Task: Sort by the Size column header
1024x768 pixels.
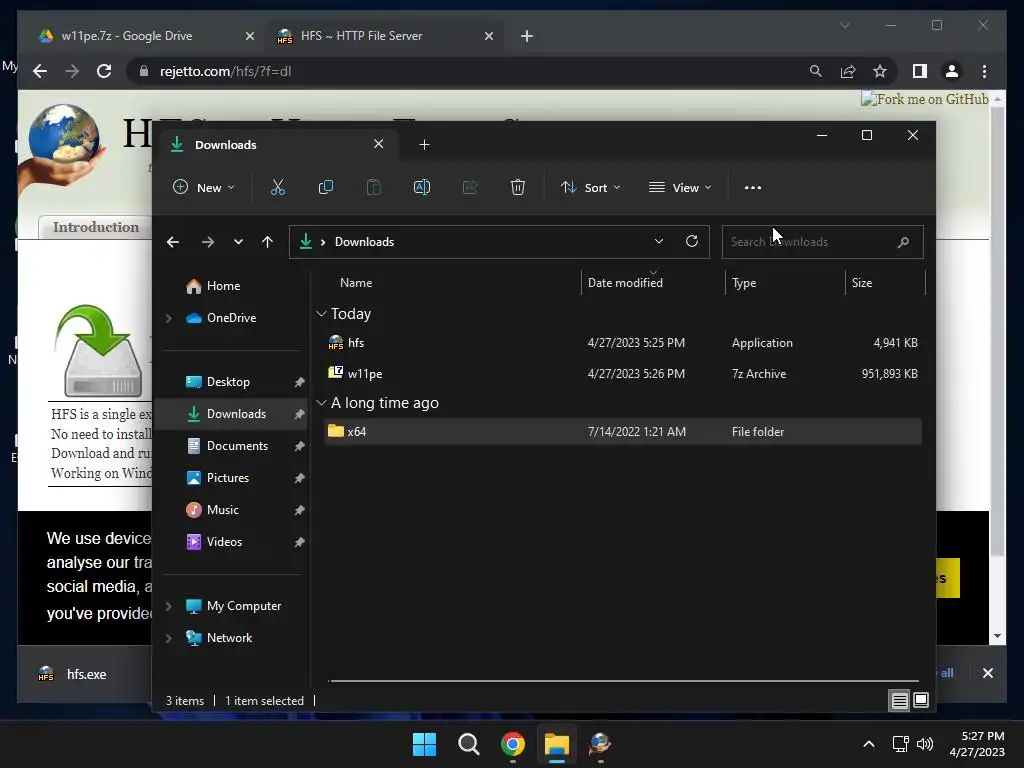Action: pos(885,283)
